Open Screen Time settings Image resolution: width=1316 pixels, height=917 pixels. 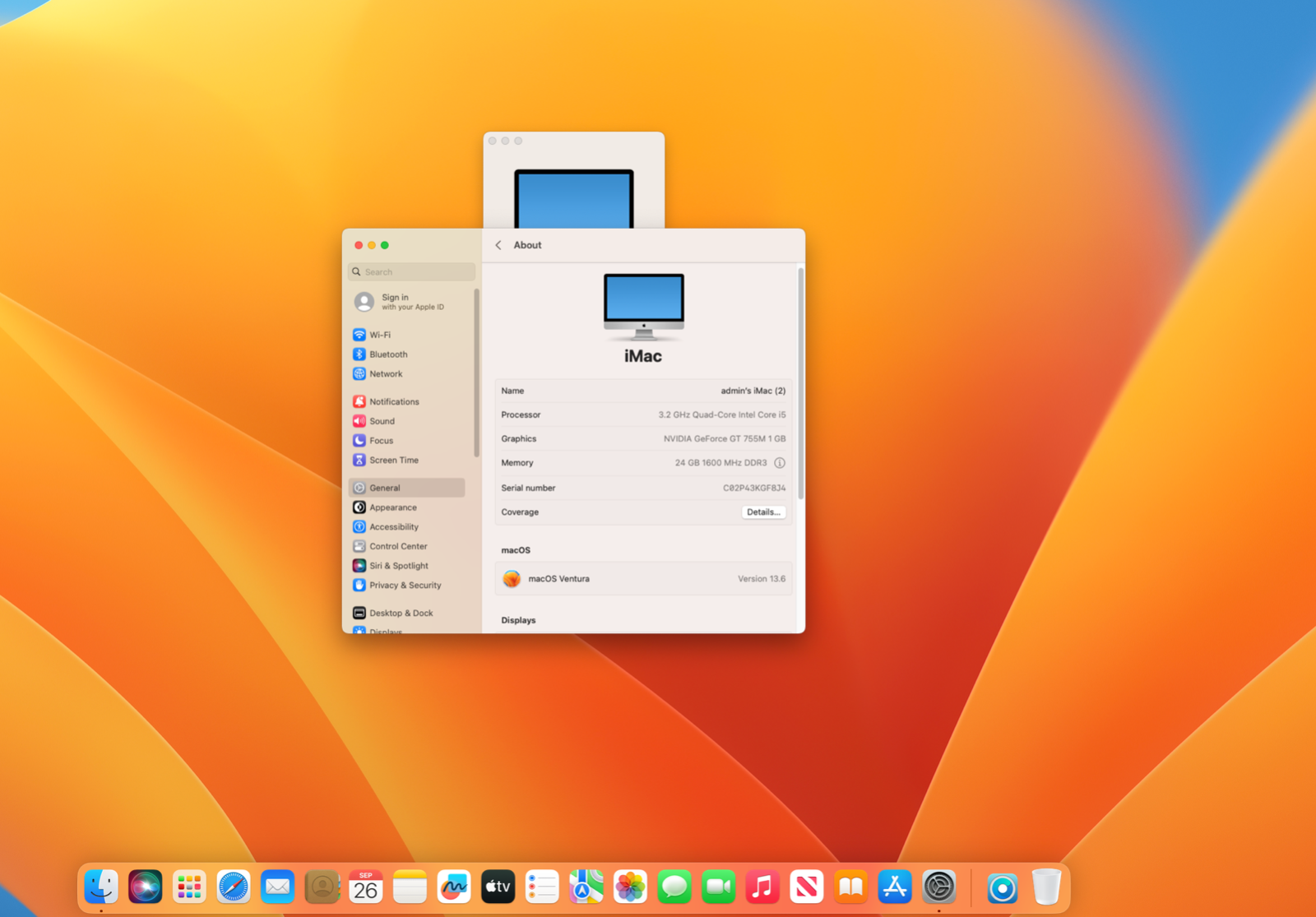[x=406, y=460]
